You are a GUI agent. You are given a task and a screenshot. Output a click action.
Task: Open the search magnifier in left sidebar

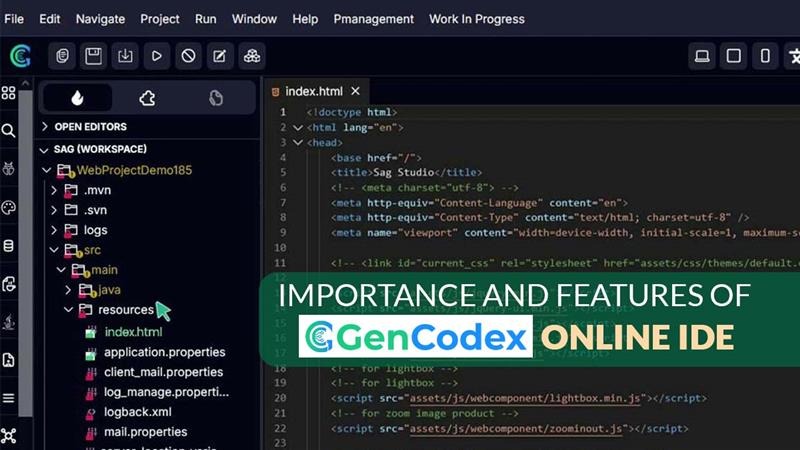[9, 131]
